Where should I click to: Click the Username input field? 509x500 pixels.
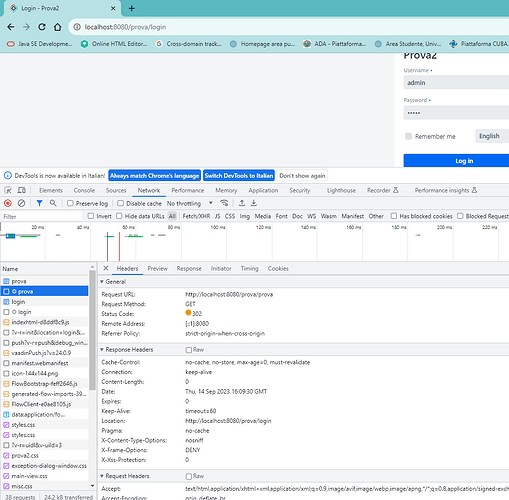coord(456,82)
